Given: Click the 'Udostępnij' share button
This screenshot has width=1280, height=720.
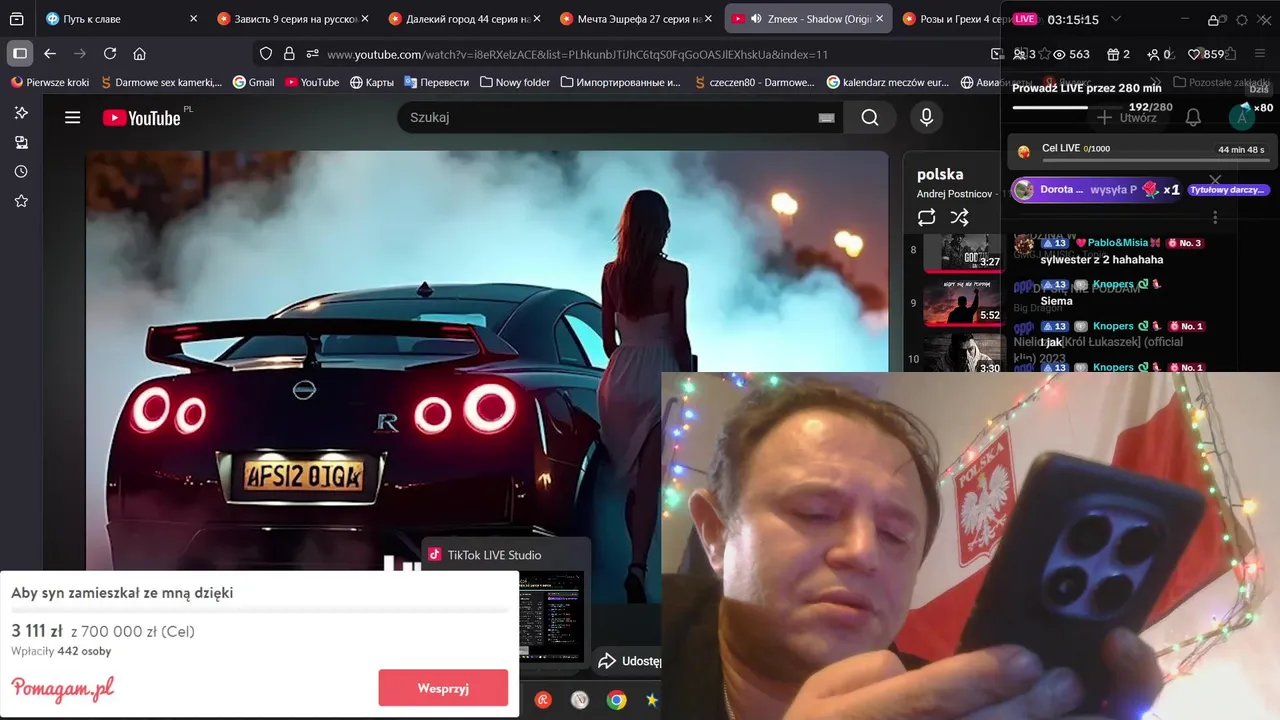Looking at the screenshot, I should point(628,661).
